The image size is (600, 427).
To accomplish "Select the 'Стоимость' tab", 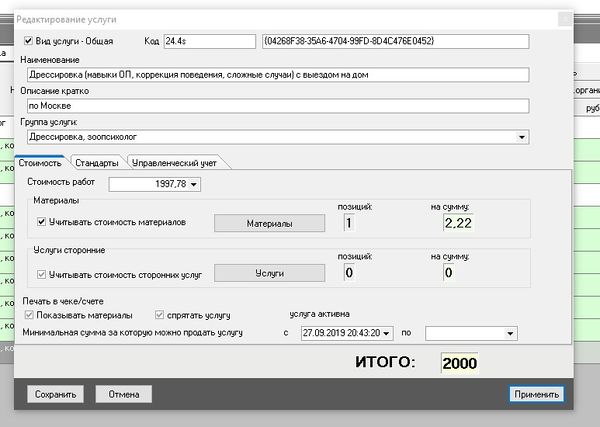I will pos(39,162).
